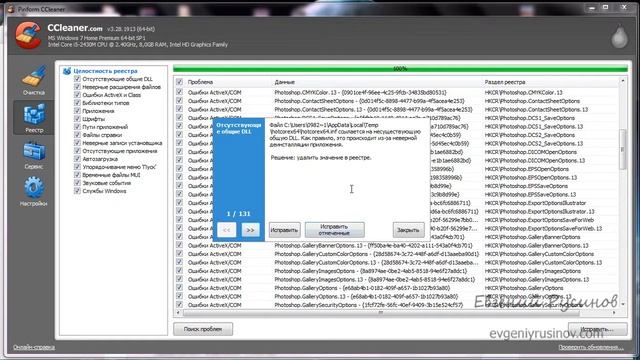Image resolution: width=640 pixels, height=360 pixels.
Task: Click the Целостность реестра header icon
Action: point(67,71)
